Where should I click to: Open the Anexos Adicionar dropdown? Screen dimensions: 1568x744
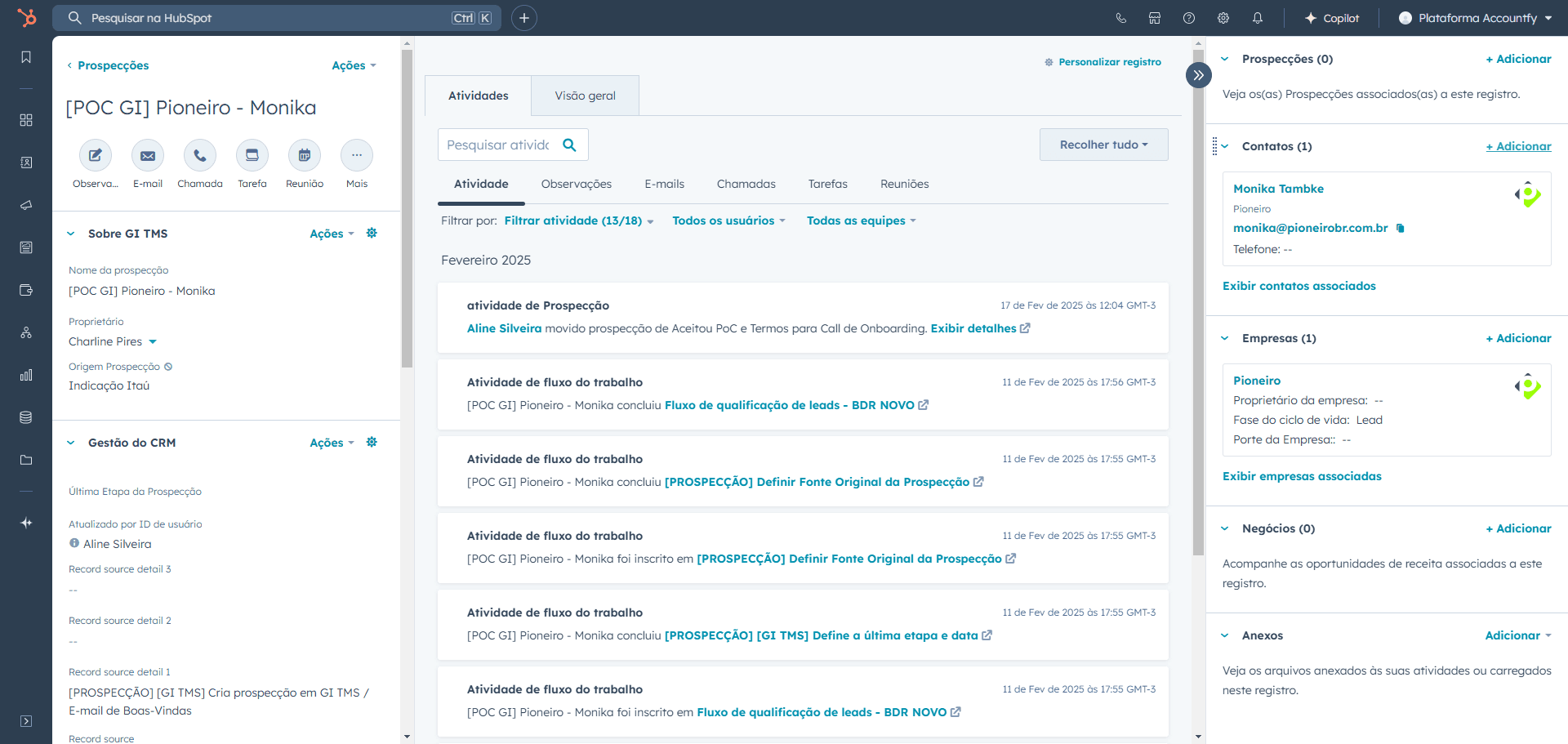click(x=1518, y=635)
